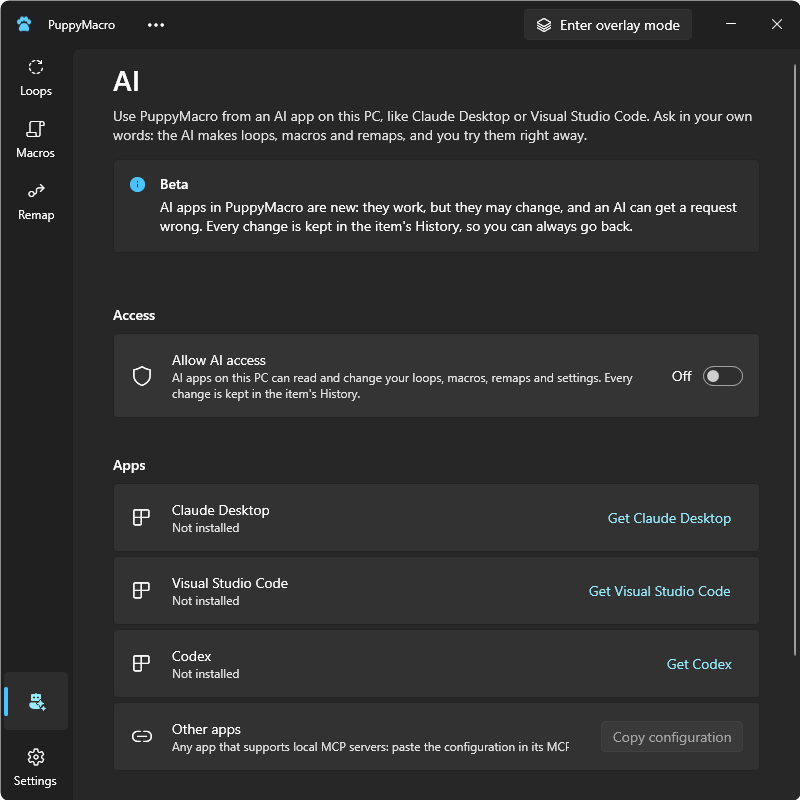Viewport: 800px width, 800px height.
Task: Click the 'Other apps' title text
Action: click(x=206, y=729)
